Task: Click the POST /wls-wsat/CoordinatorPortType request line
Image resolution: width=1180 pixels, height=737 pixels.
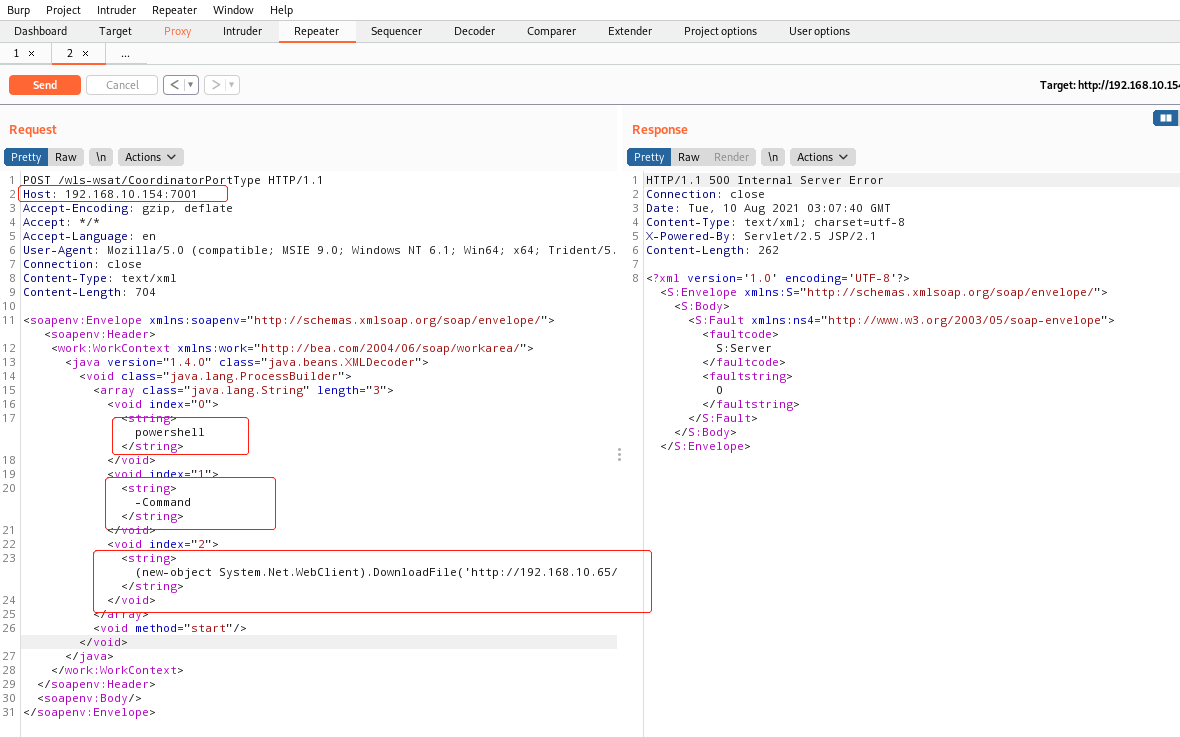Action: click(x=173, y=180)
